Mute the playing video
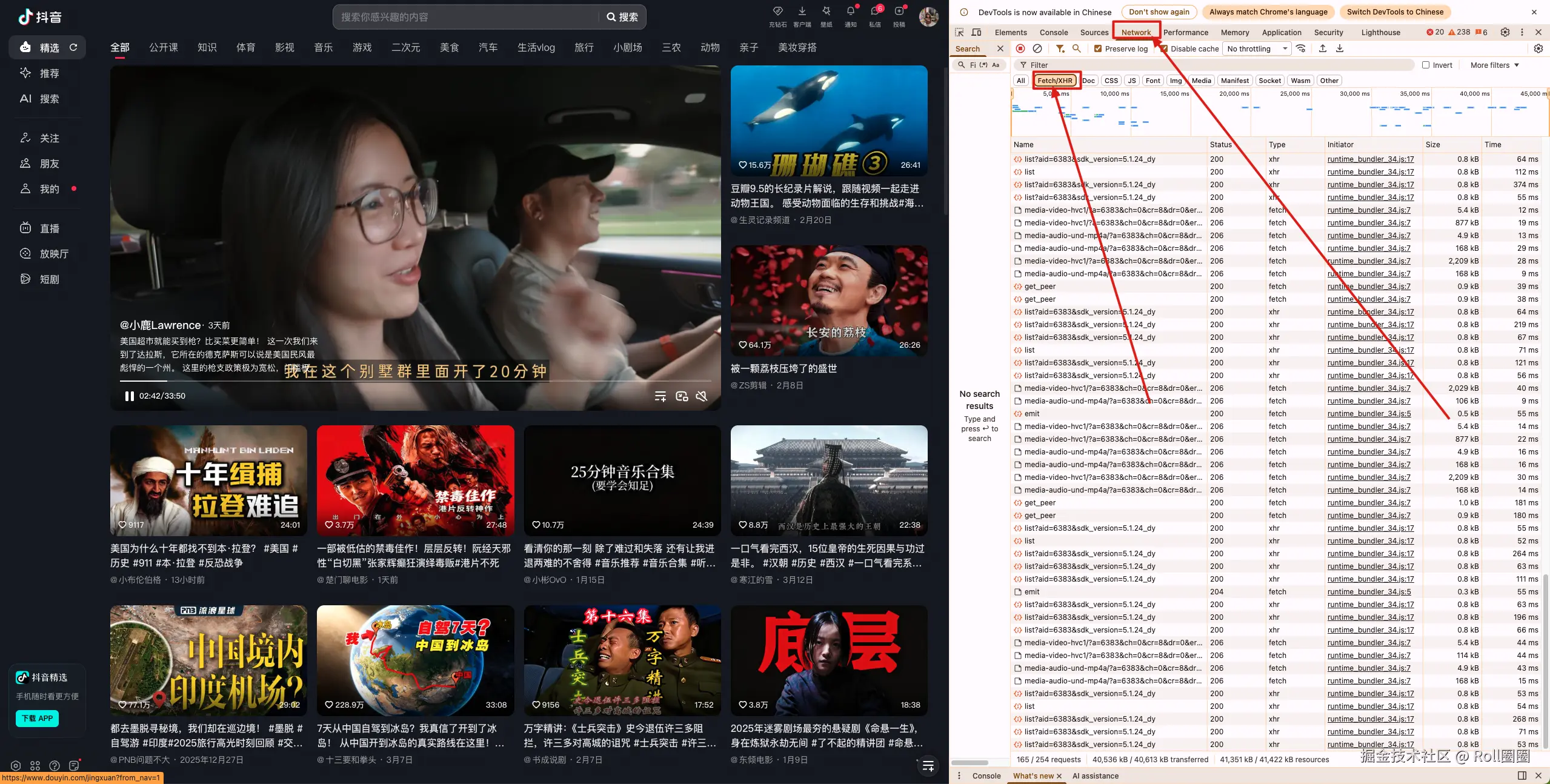This screenshot has width=1550, height=784. pos(702,396)
